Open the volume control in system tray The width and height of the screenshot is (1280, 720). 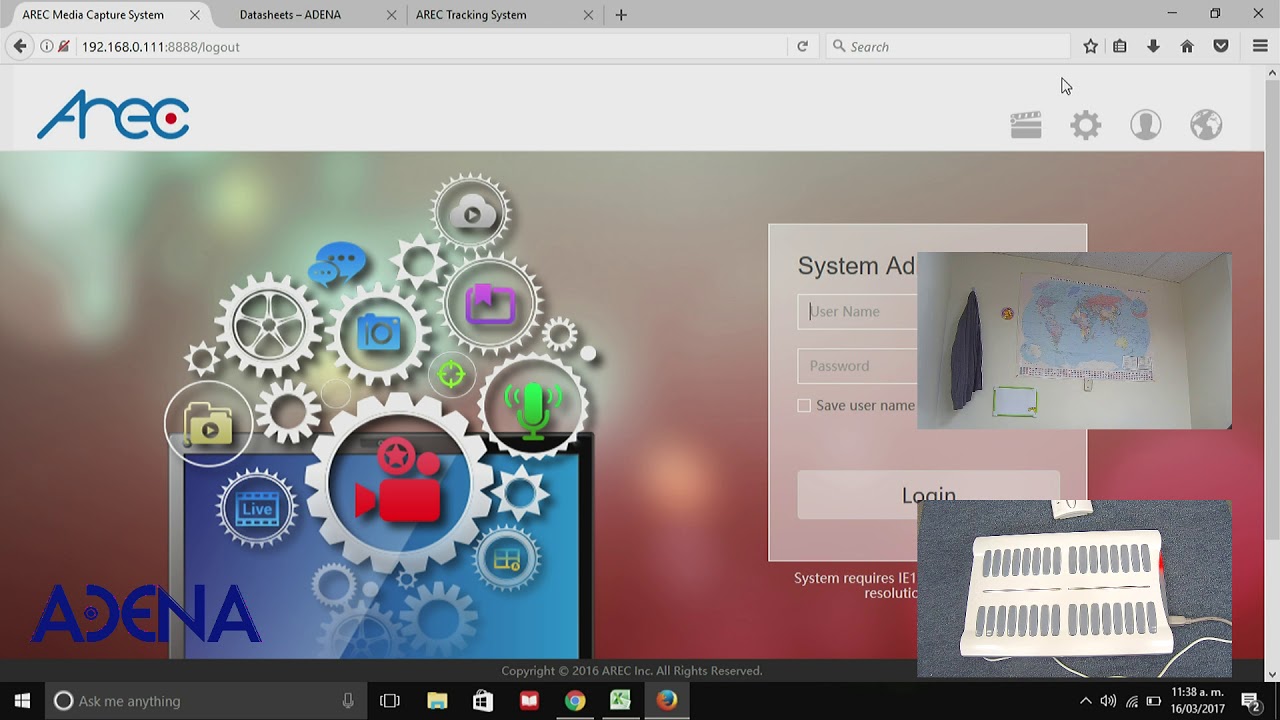point(1108,701)
